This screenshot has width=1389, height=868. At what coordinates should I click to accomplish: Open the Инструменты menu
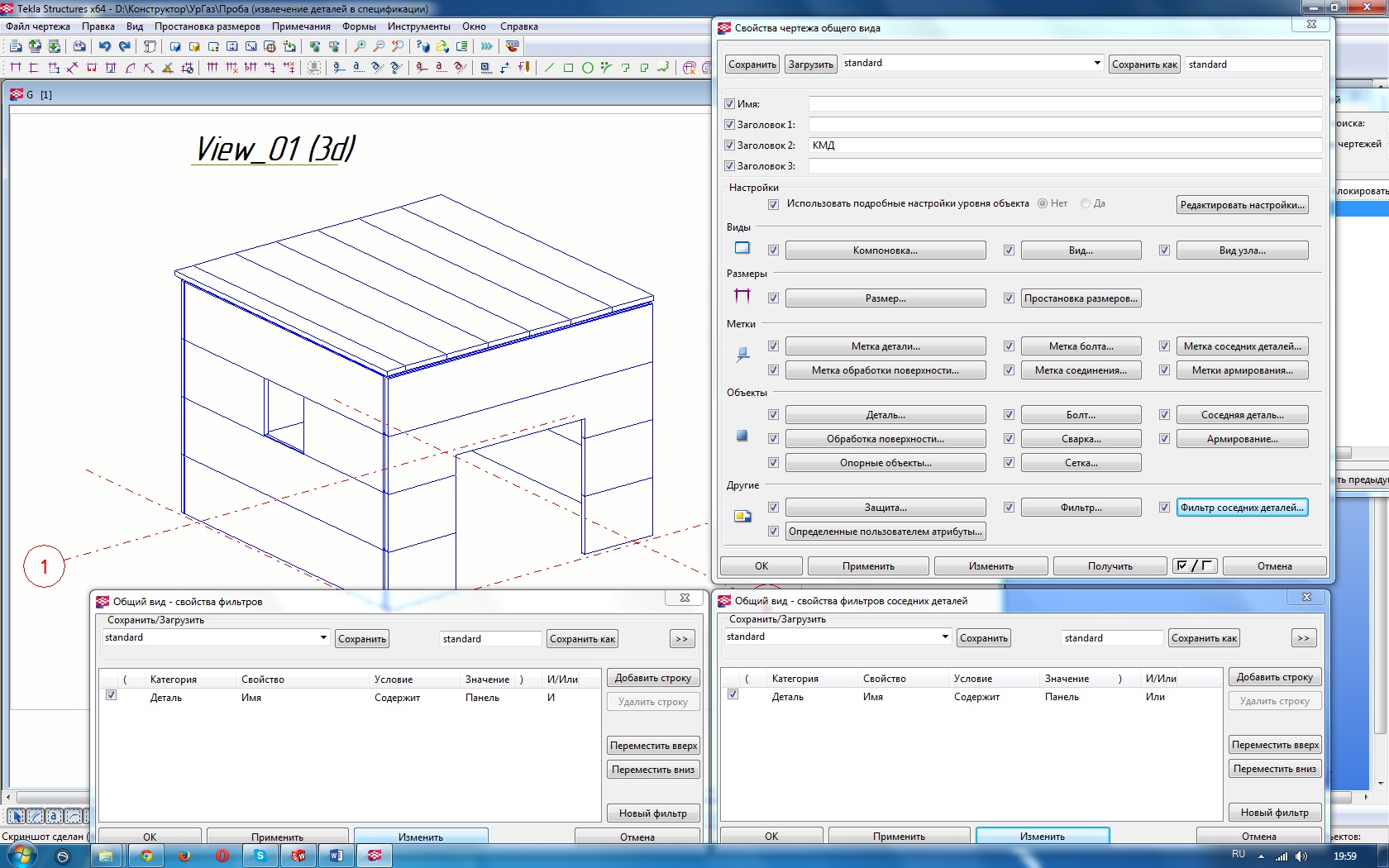click(418, 26)
